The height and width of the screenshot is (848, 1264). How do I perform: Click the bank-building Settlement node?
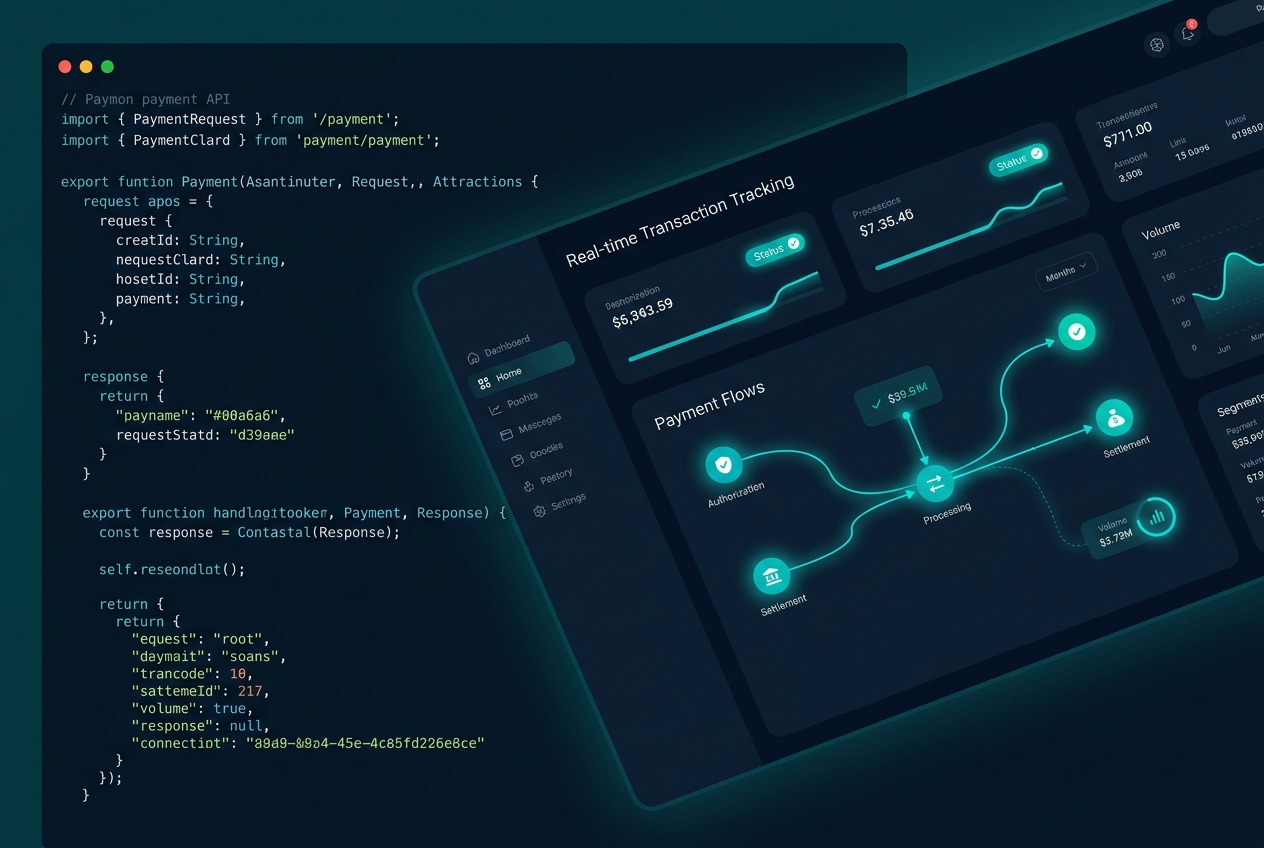click(x=771, y=576)
